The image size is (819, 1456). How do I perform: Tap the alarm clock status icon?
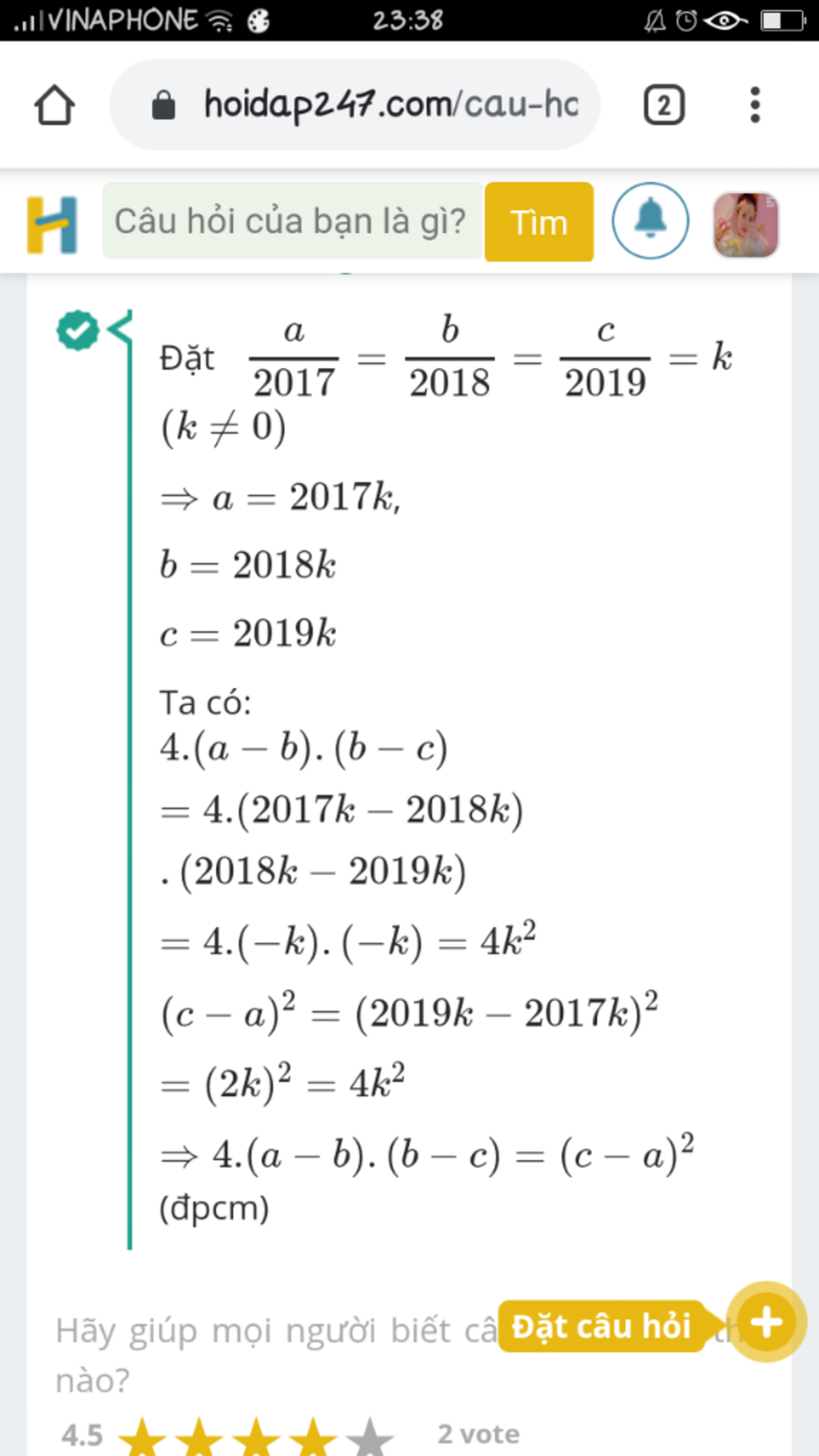tap(686, 20)
